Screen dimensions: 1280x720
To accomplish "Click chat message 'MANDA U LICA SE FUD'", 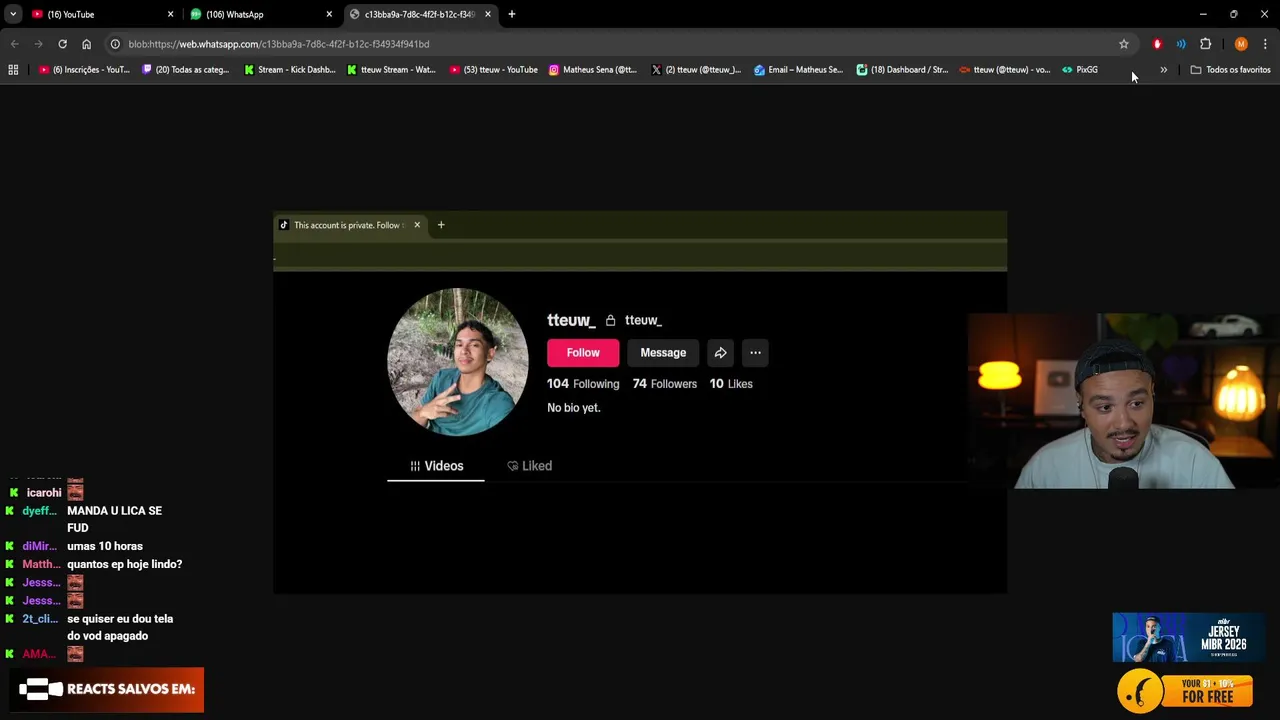I will tap(114, 519).
